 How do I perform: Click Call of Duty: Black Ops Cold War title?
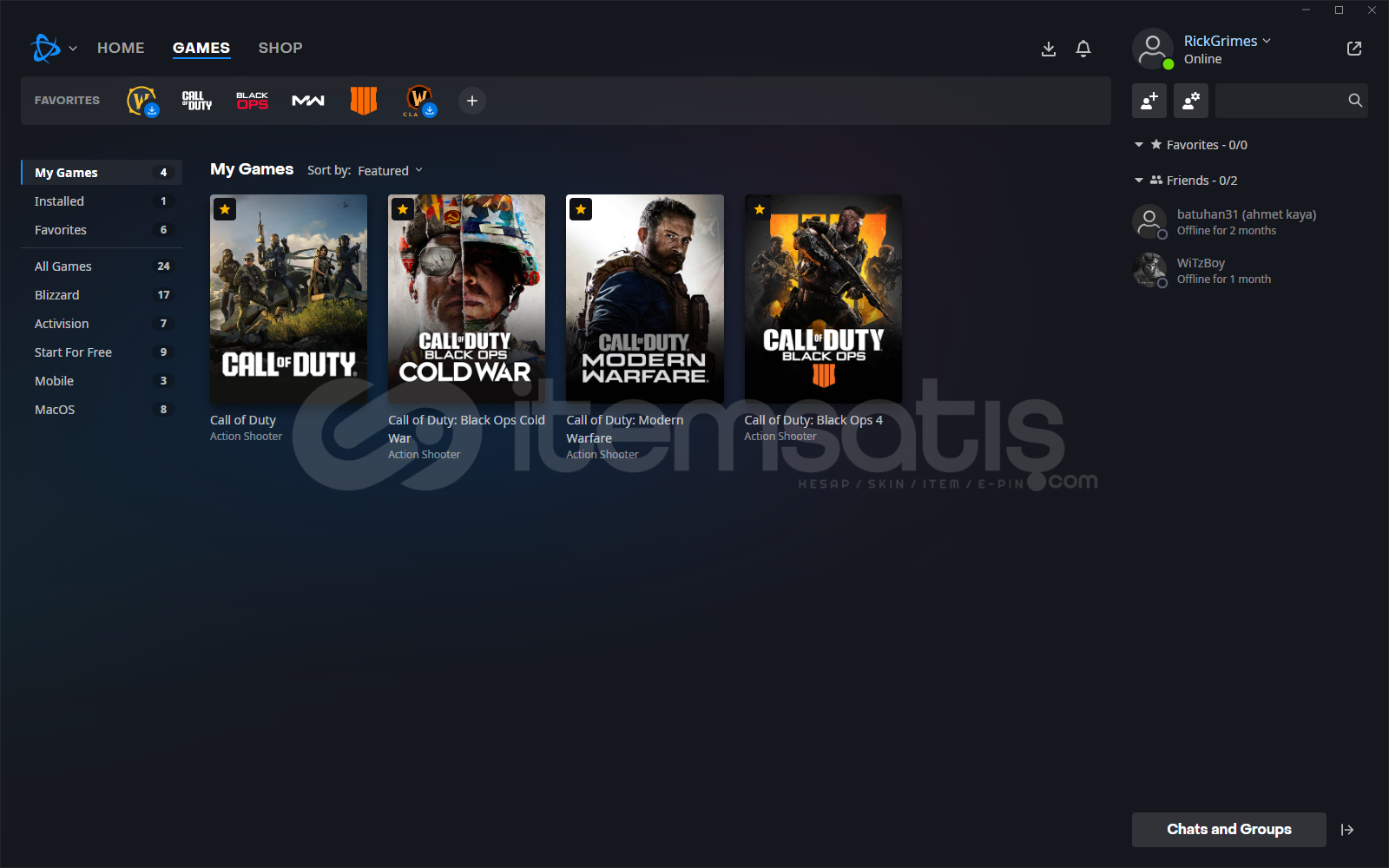[x=467, y=429]
